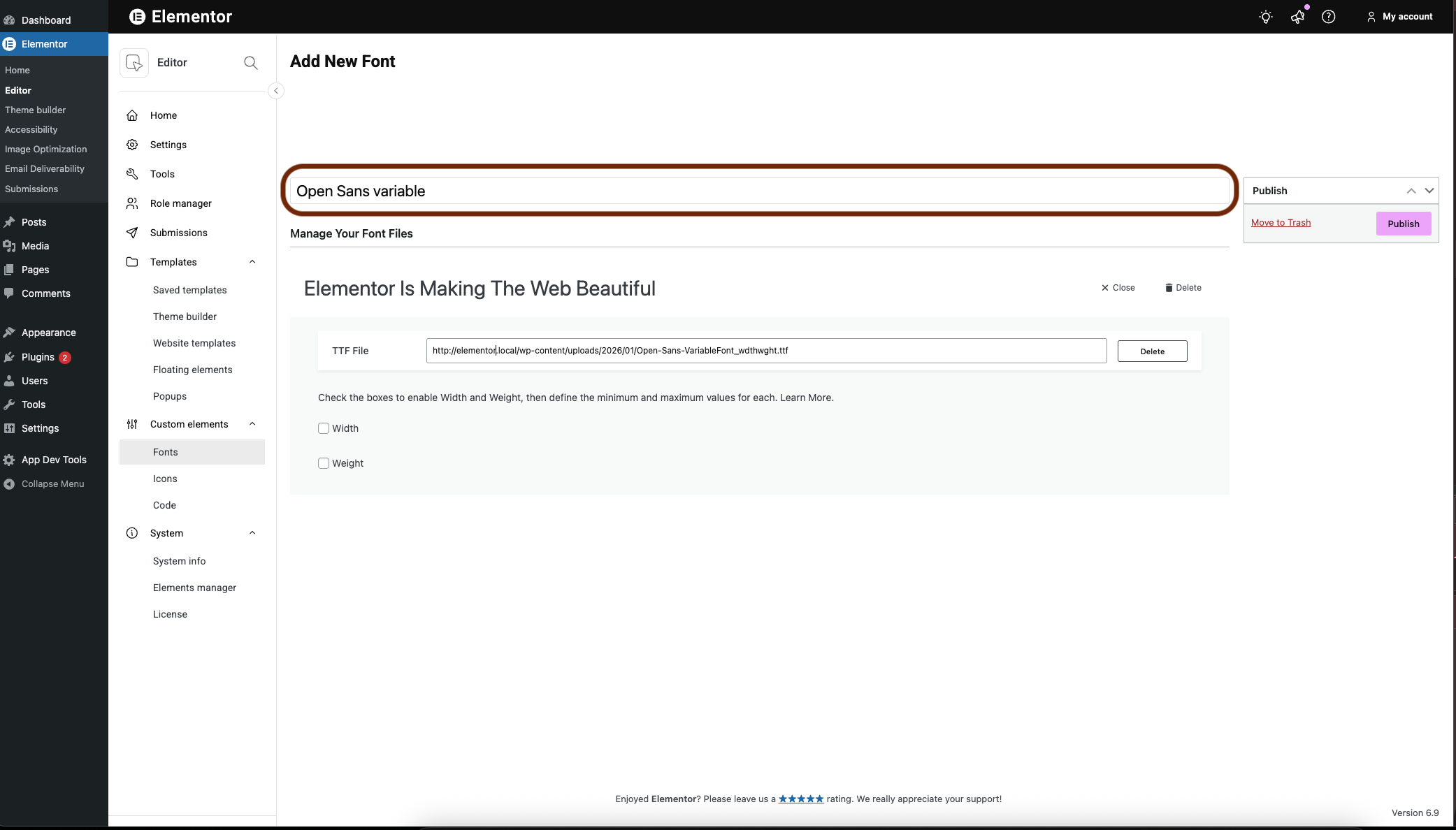Collapse the Templates section chevron
Screen dimensions: 1456x830
[252, 262]
